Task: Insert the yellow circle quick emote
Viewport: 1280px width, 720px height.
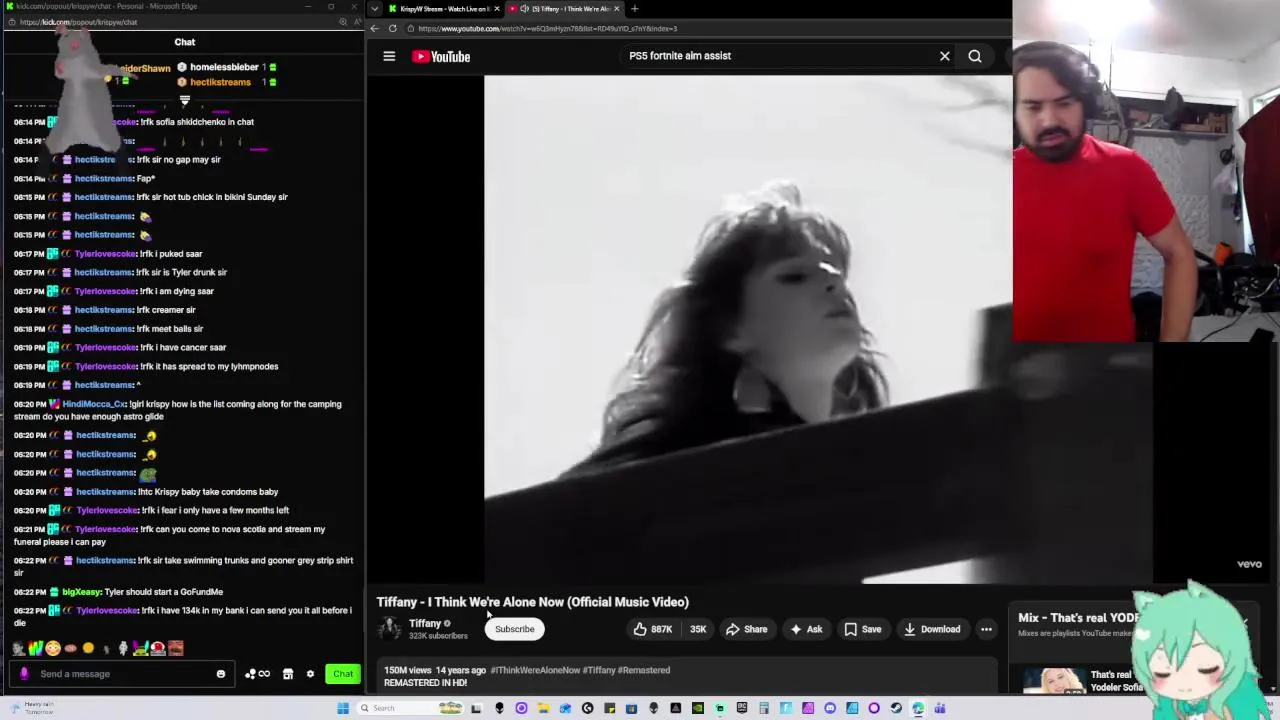Action: tap(88, 648)
